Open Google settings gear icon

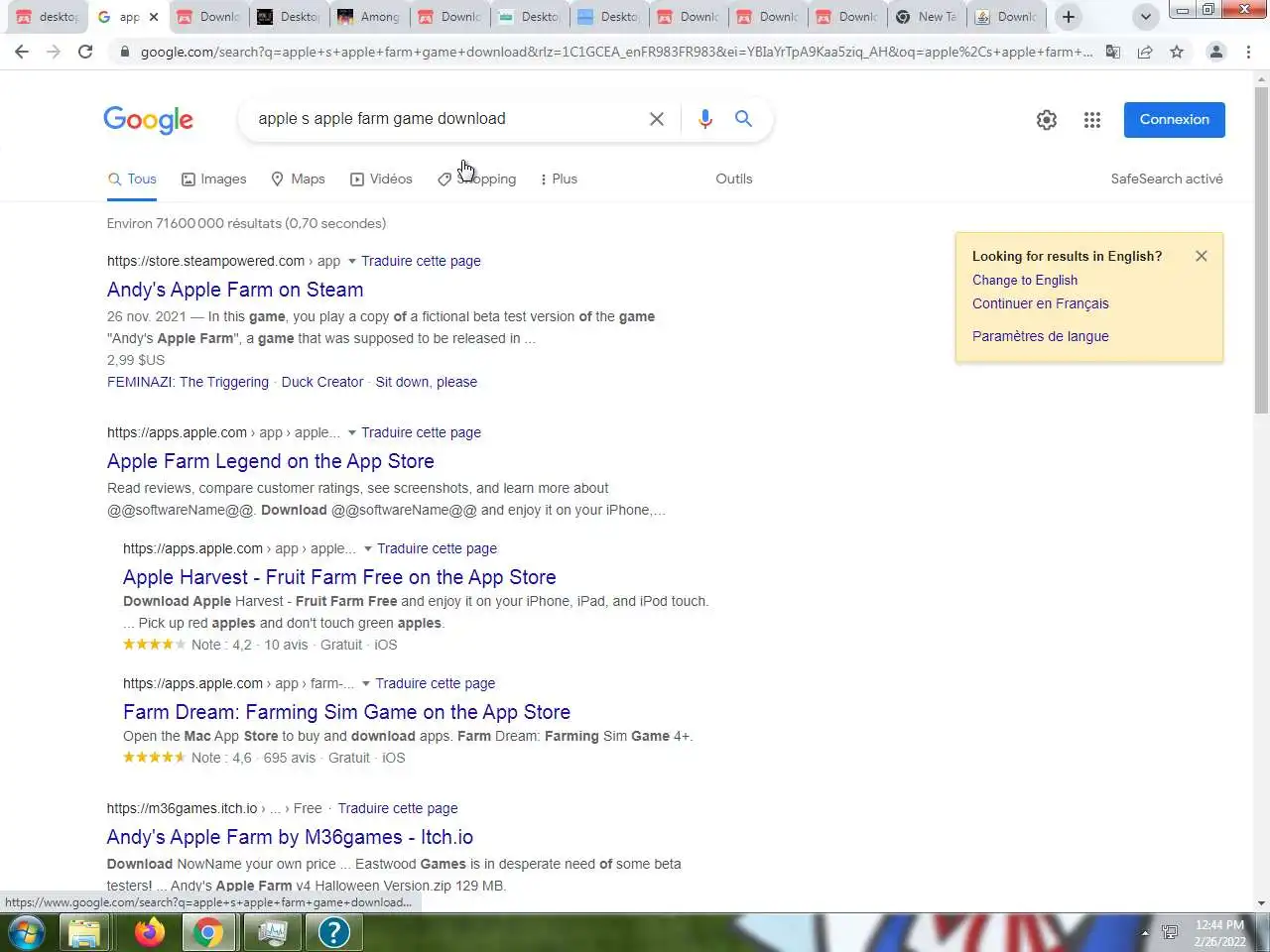point(1047,120)
